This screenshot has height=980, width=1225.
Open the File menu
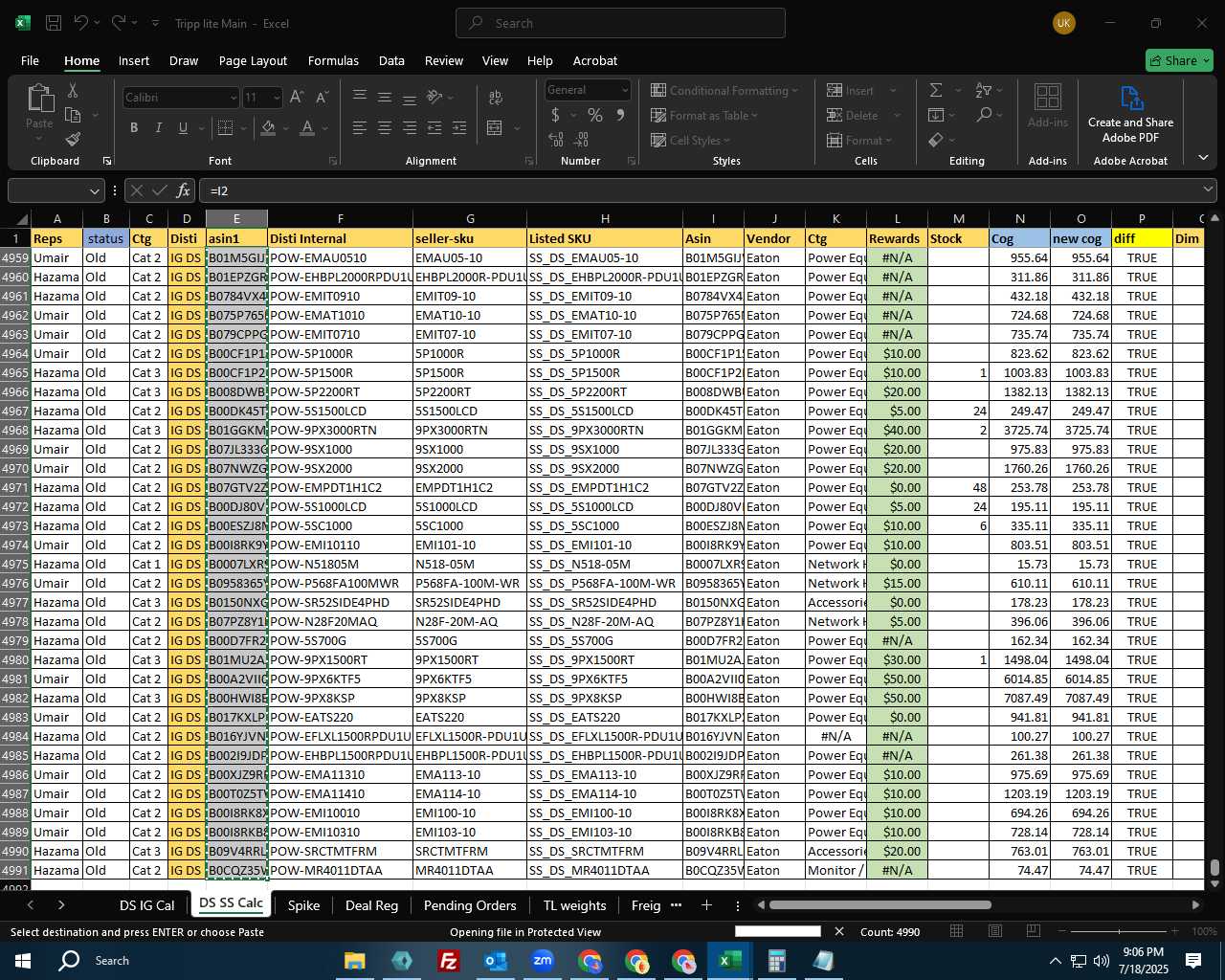tap(30, 60)
